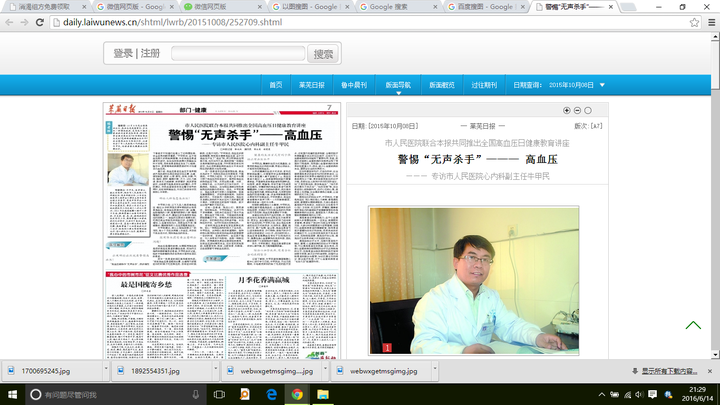The width and height of the screenshot is (720, 405).
Task: Increase article font size with plus icon
Action: tap(566, 110)
